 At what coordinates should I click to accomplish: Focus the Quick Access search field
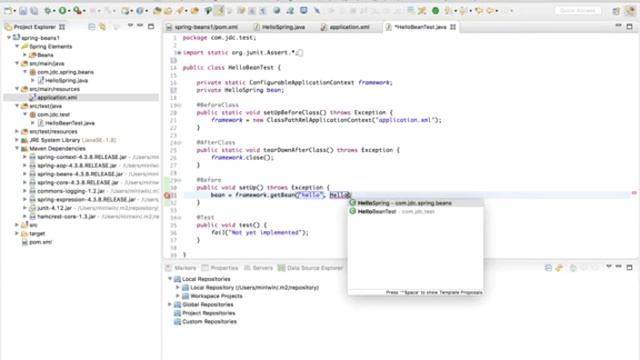(x=578, y=11)
